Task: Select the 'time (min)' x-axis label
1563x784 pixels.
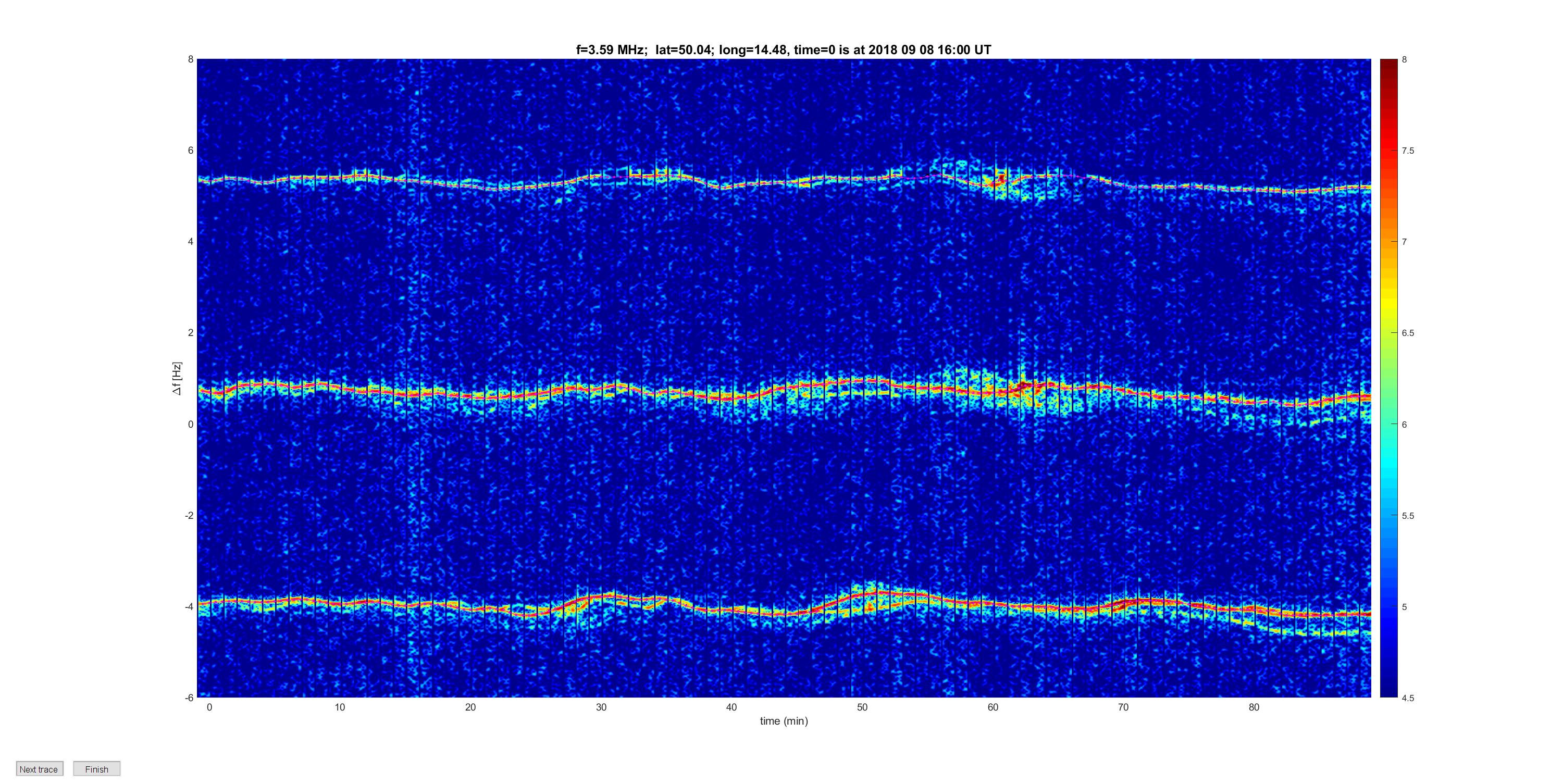Action: click(x=784, y=721)
